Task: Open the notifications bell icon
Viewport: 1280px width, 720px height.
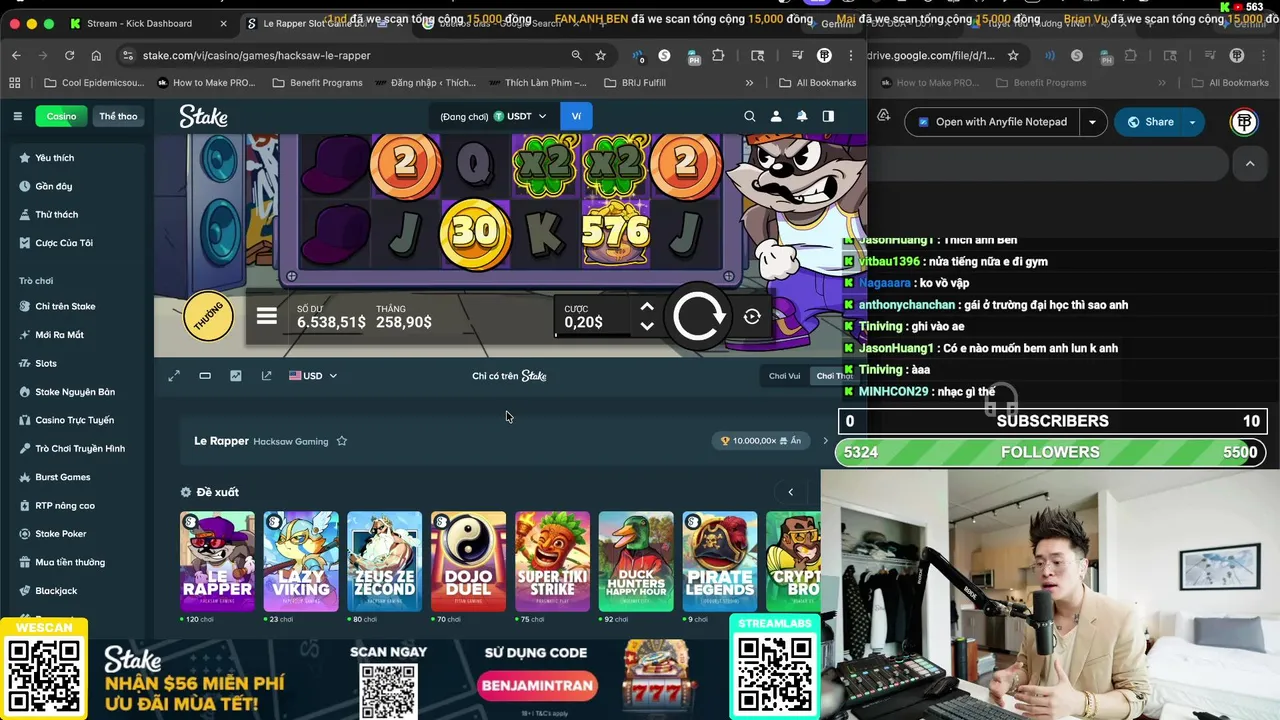Action: 802,116
